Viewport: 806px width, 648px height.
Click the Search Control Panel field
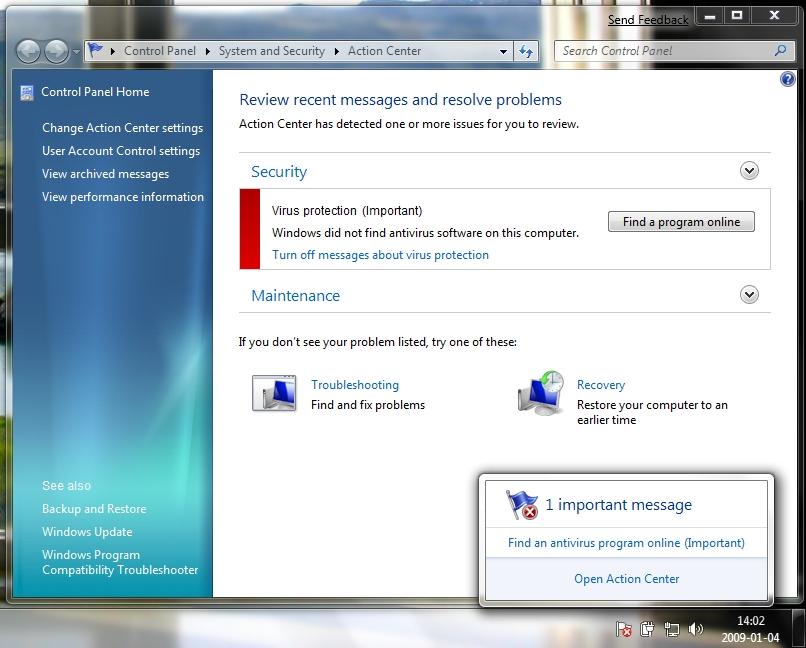(660, 51)
